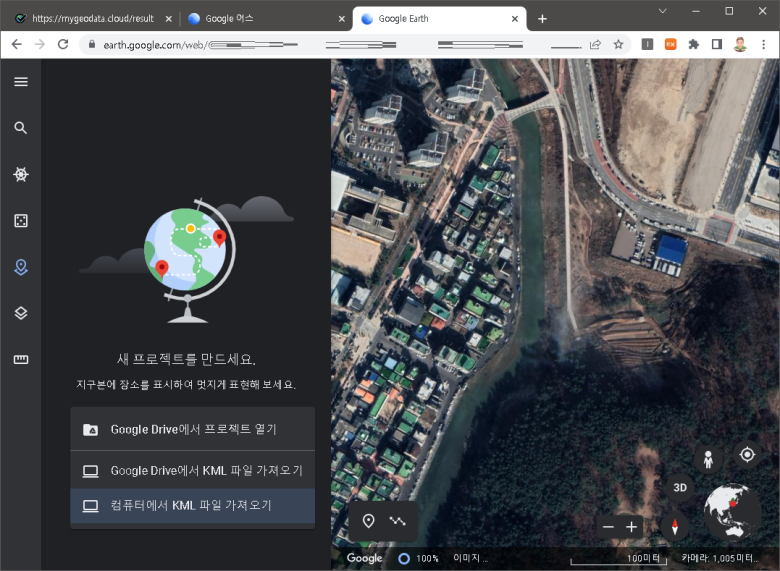This screenshot has width=780, height=571.
Task: Click the I'm Feeling Lucky dice icon
Action: 21,220
